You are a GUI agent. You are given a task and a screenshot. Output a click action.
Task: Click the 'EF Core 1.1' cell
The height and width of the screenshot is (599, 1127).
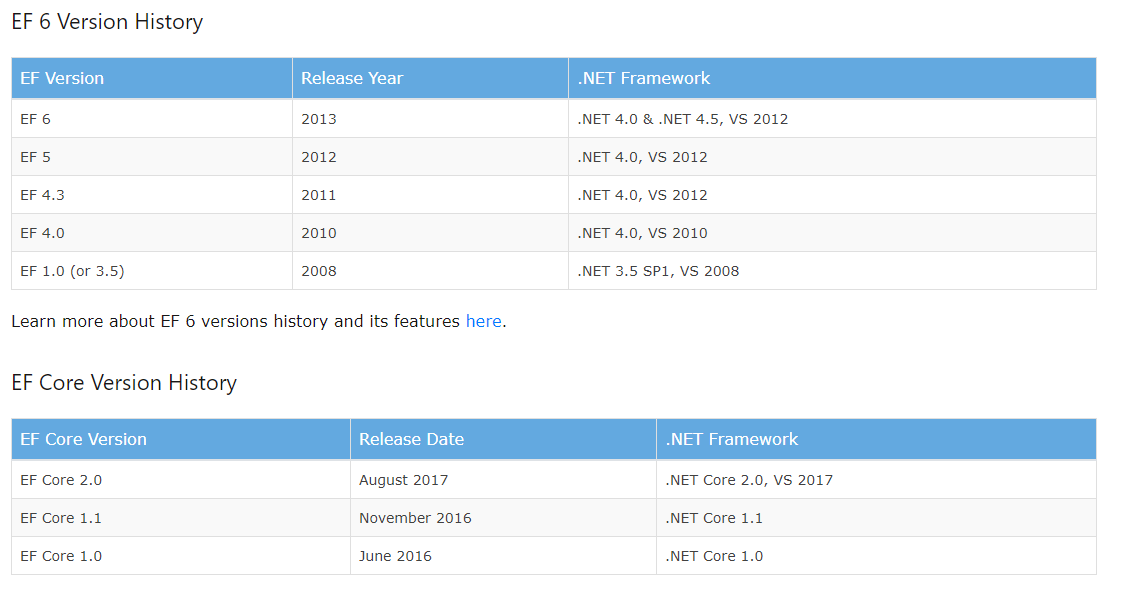point(180,518)
